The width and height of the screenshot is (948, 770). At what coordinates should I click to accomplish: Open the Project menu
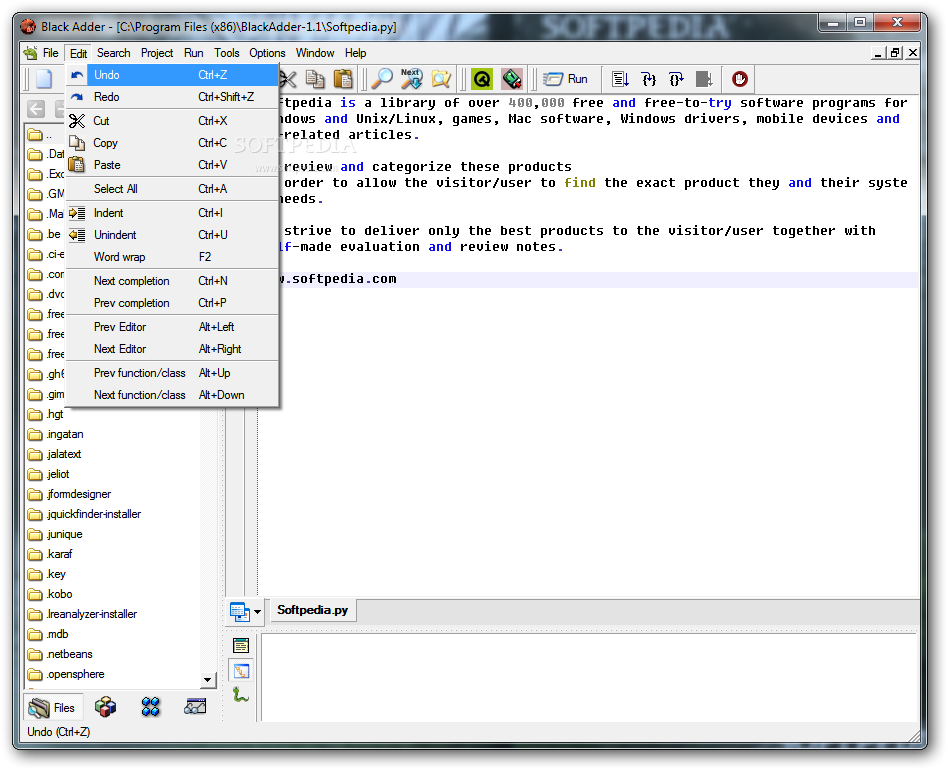[157, 53]
